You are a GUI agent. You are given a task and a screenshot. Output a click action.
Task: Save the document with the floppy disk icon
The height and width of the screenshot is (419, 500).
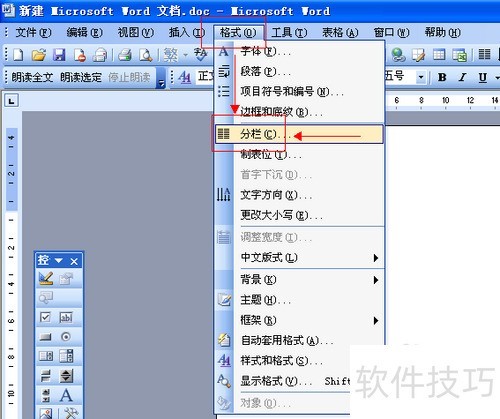point(59,55)
